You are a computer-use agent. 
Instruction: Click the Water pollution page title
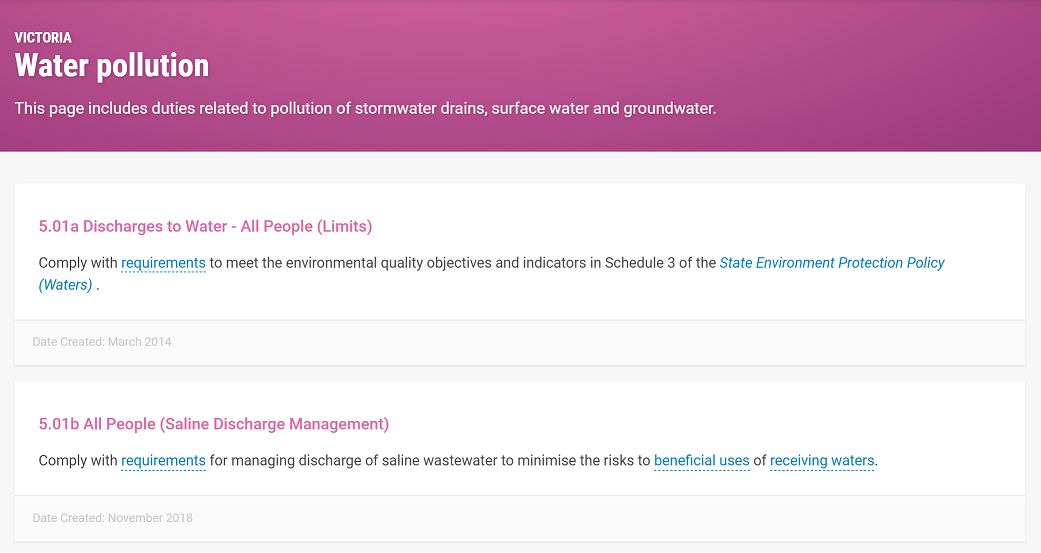pyautogui.click(x=112, y=66)
